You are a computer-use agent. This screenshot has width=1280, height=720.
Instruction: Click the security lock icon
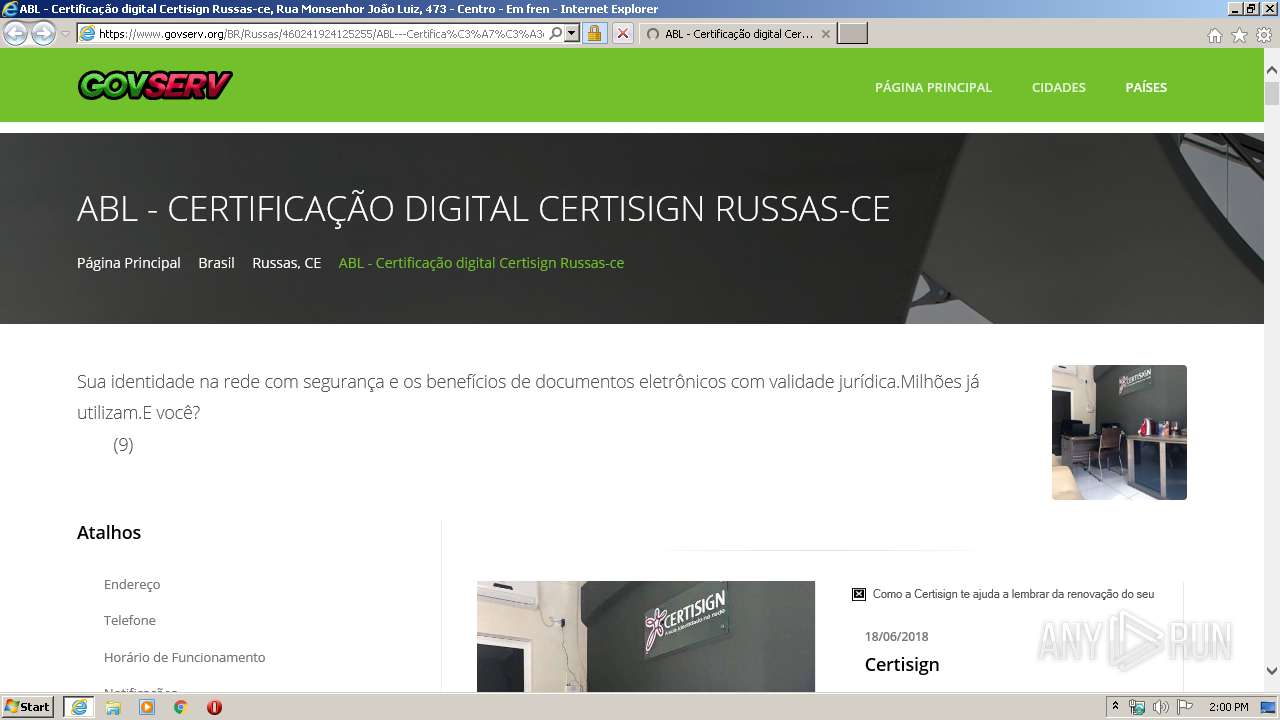[x=594, y=33]
